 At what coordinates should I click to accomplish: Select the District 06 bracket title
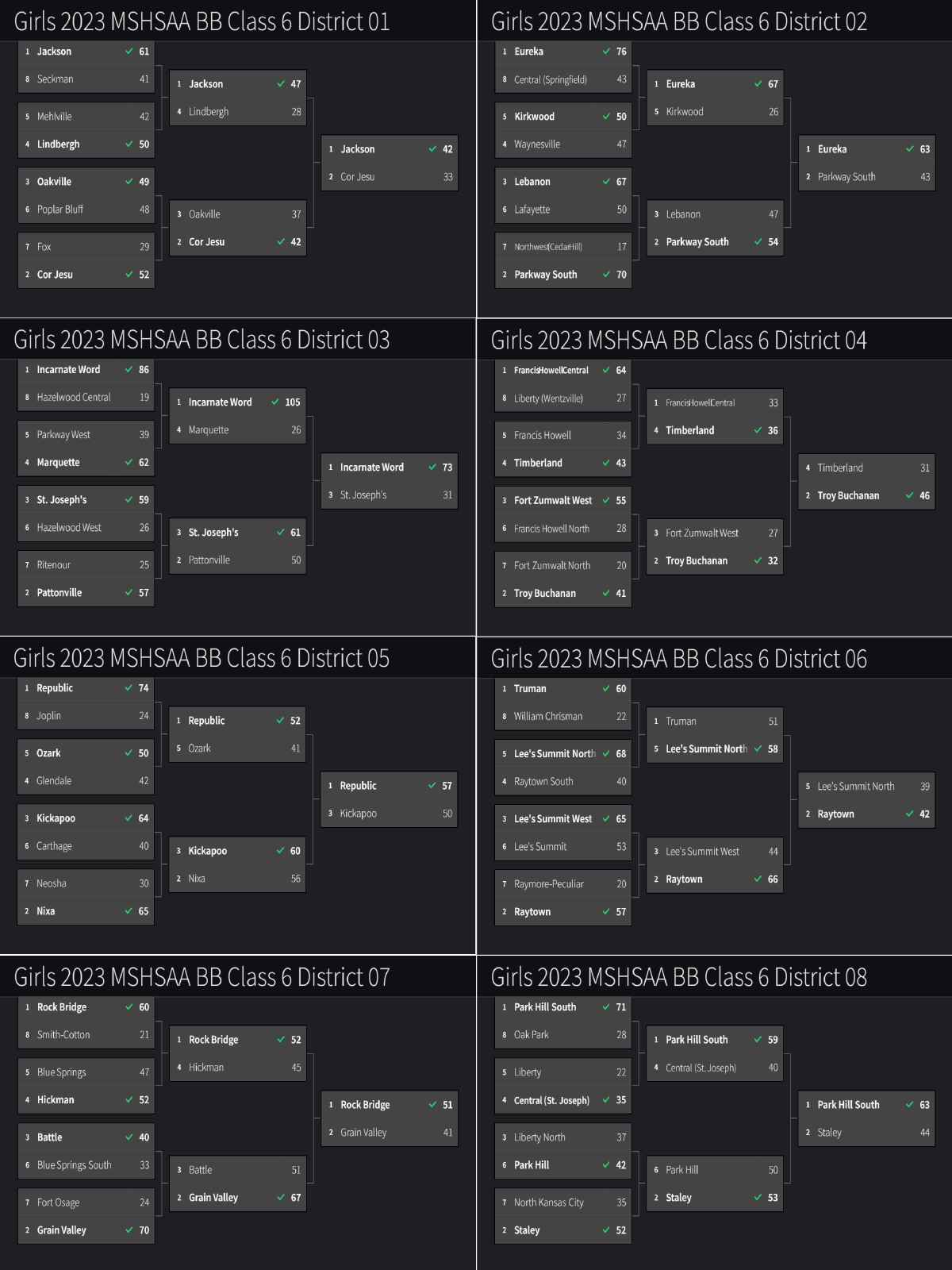pyautogui.click(x=678, y=659)
